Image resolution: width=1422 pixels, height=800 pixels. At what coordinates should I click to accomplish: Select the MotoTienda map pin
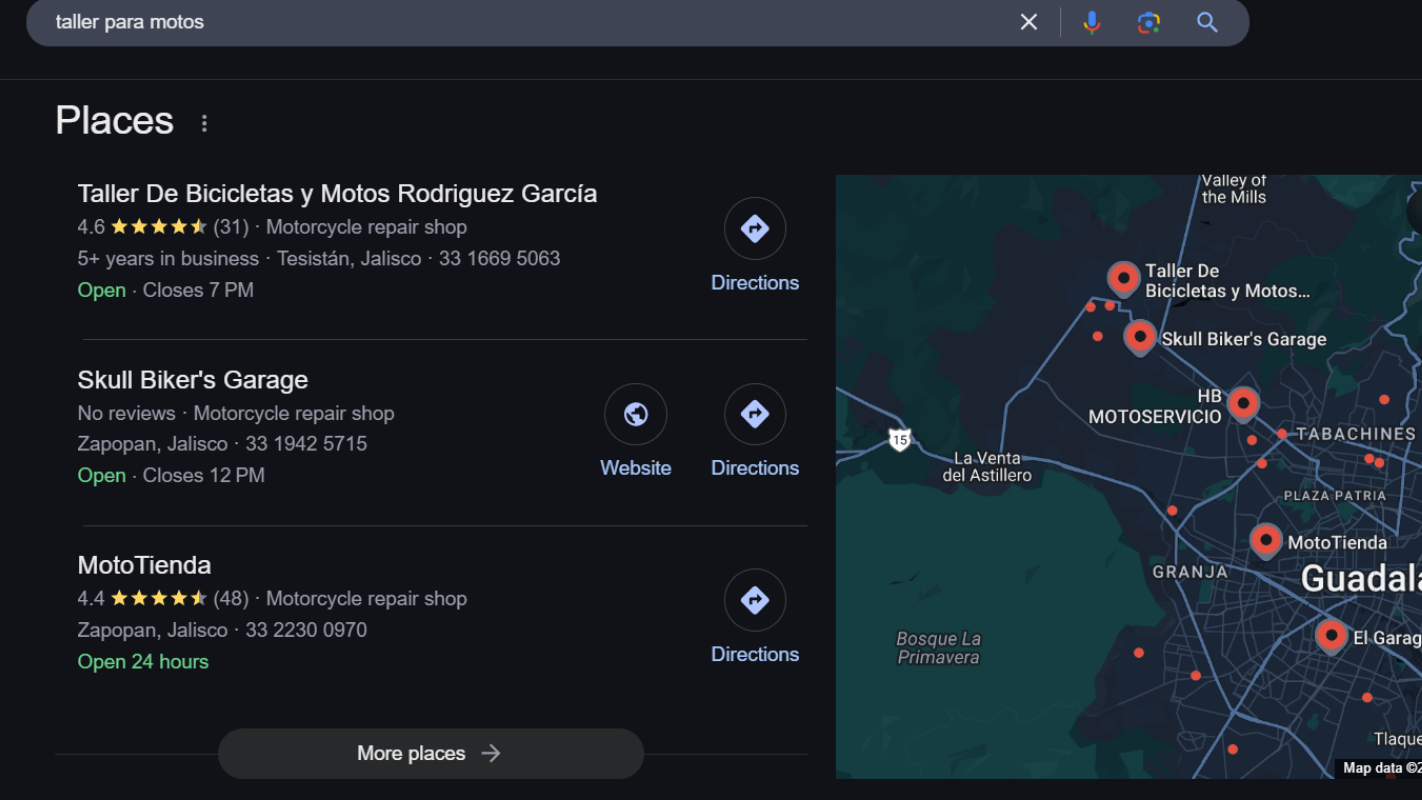(1266, 540)
